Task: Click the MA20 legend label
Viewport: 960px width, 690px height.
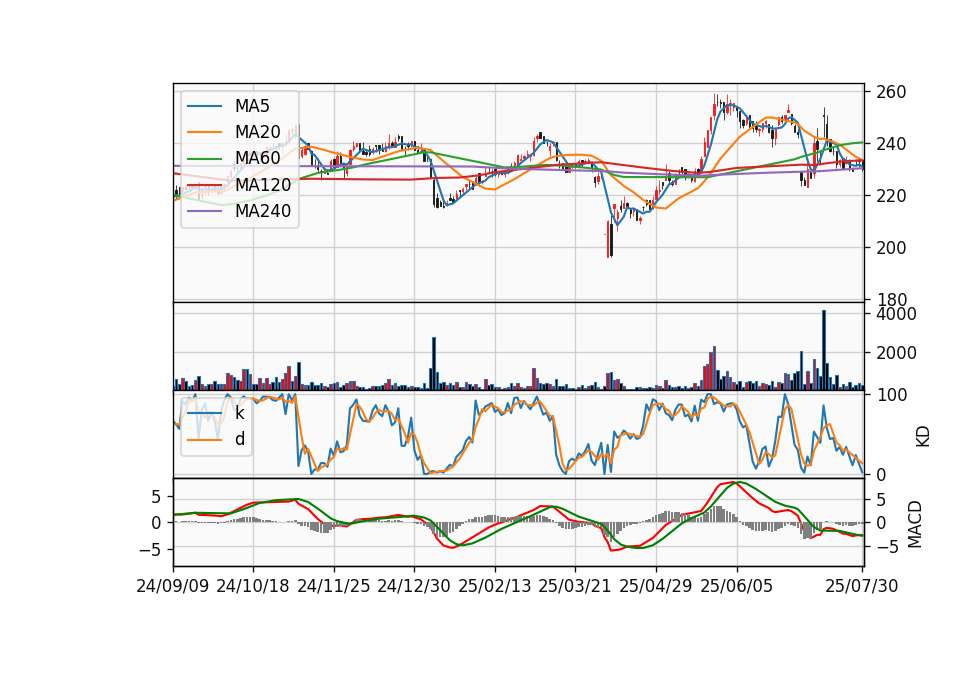Action: click(257, 132)
